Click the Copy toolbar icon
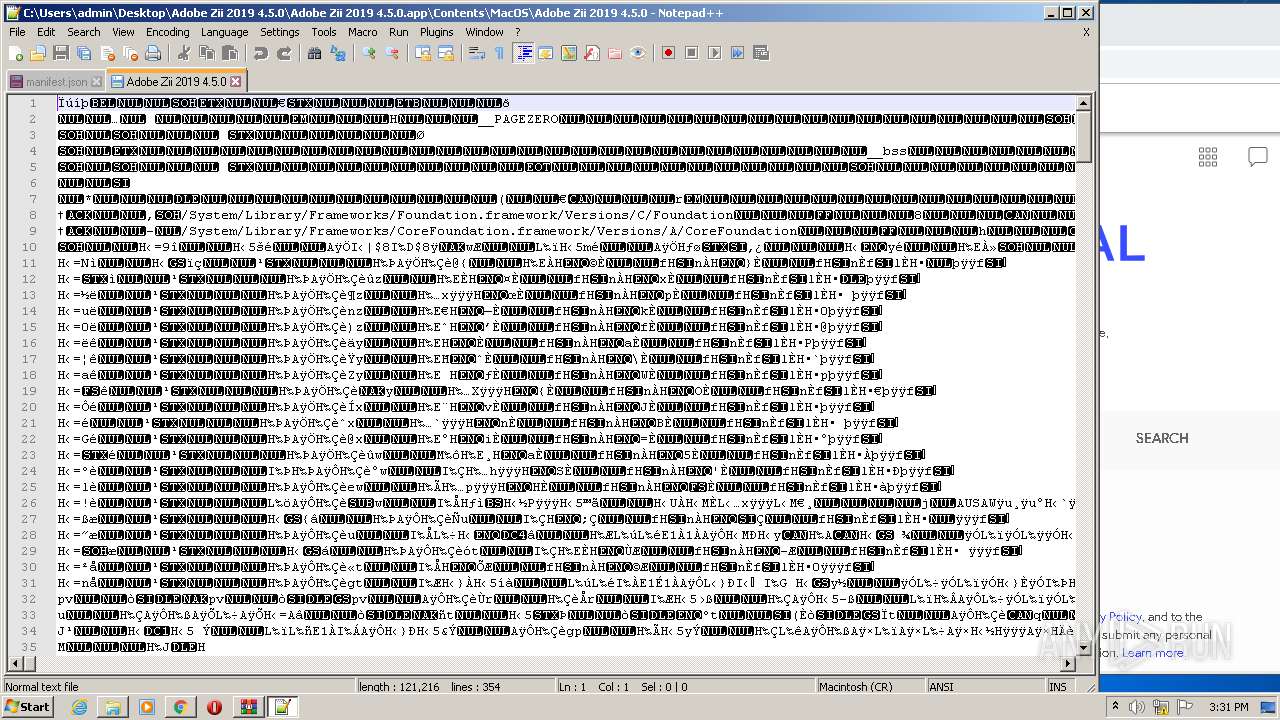 206,53
